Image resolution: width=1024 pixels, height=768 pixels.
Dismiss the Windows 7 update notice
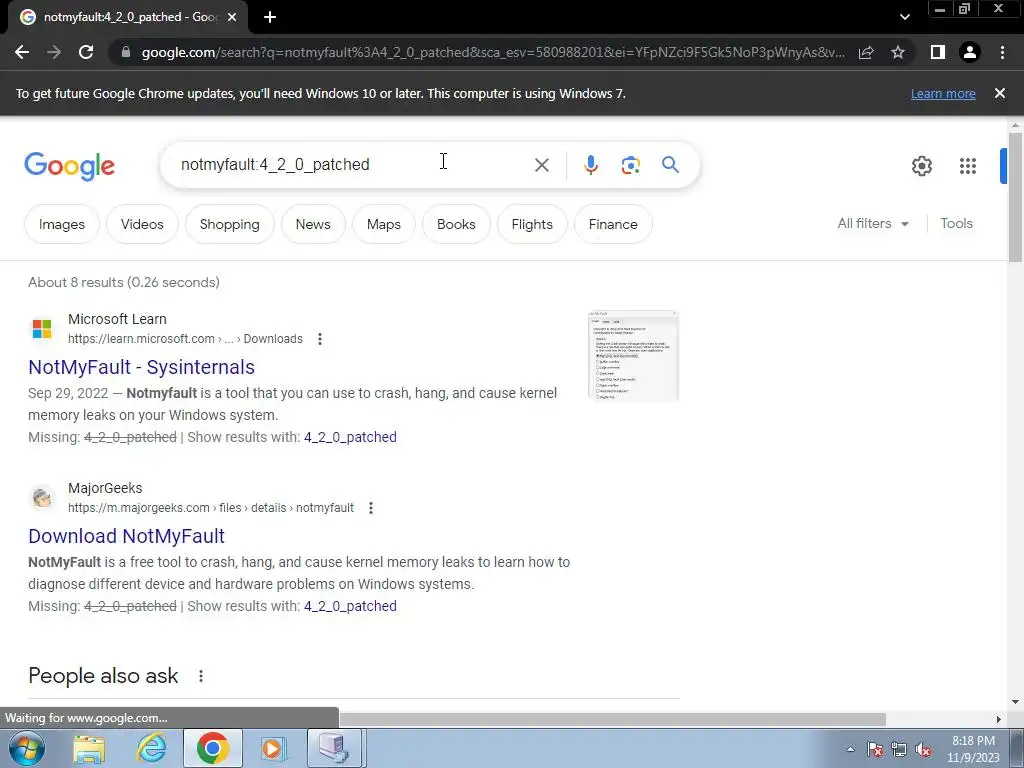coord(999,93)
